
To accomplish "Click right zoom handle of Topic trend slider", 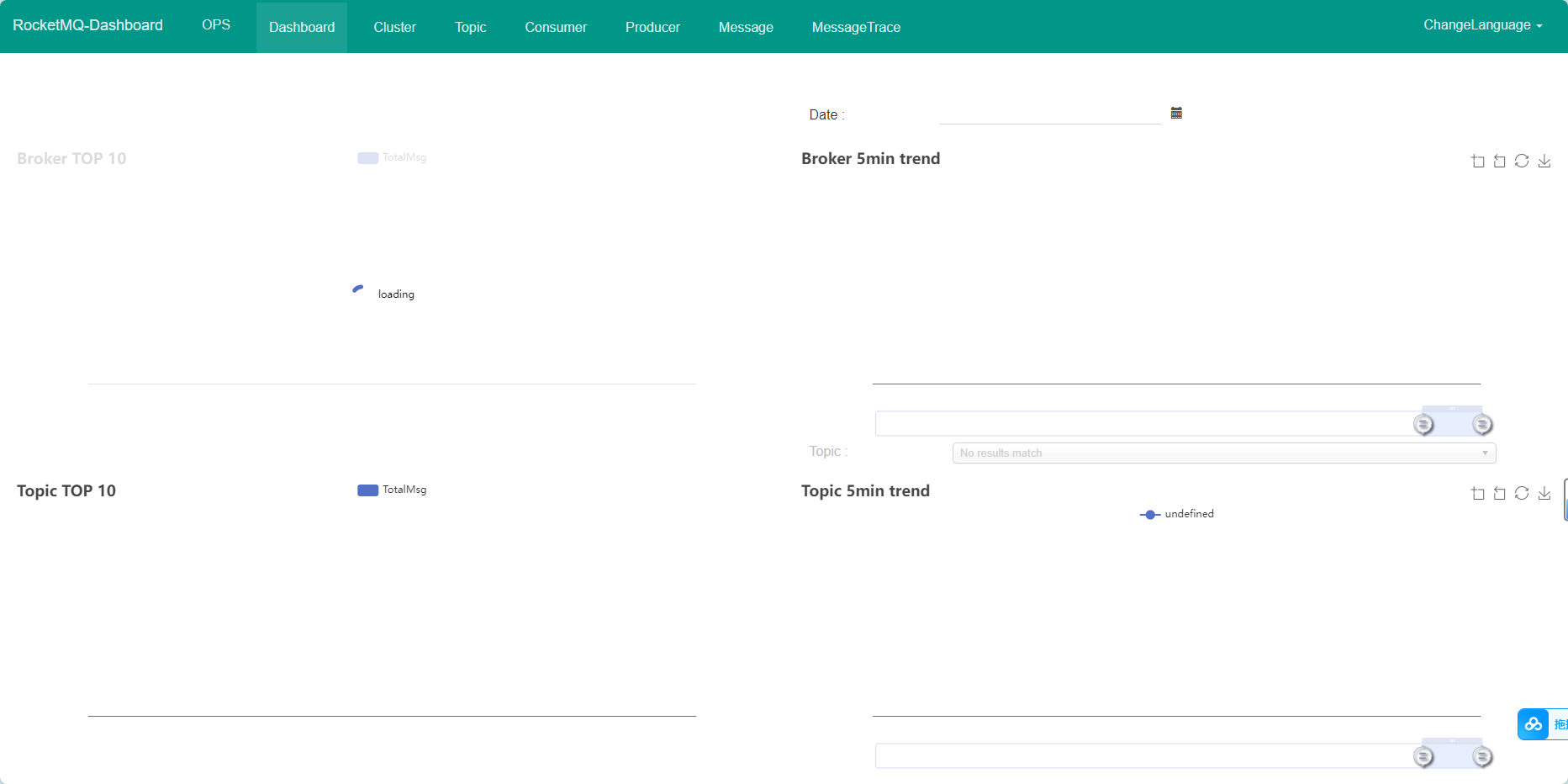I will point(1482,756).
